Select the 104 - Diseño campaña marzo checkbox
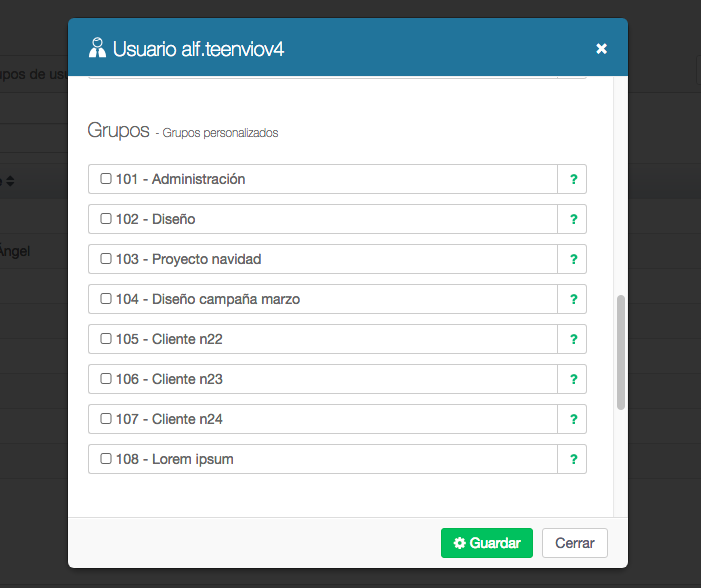 pyautogui.click(x=106, y=299)
